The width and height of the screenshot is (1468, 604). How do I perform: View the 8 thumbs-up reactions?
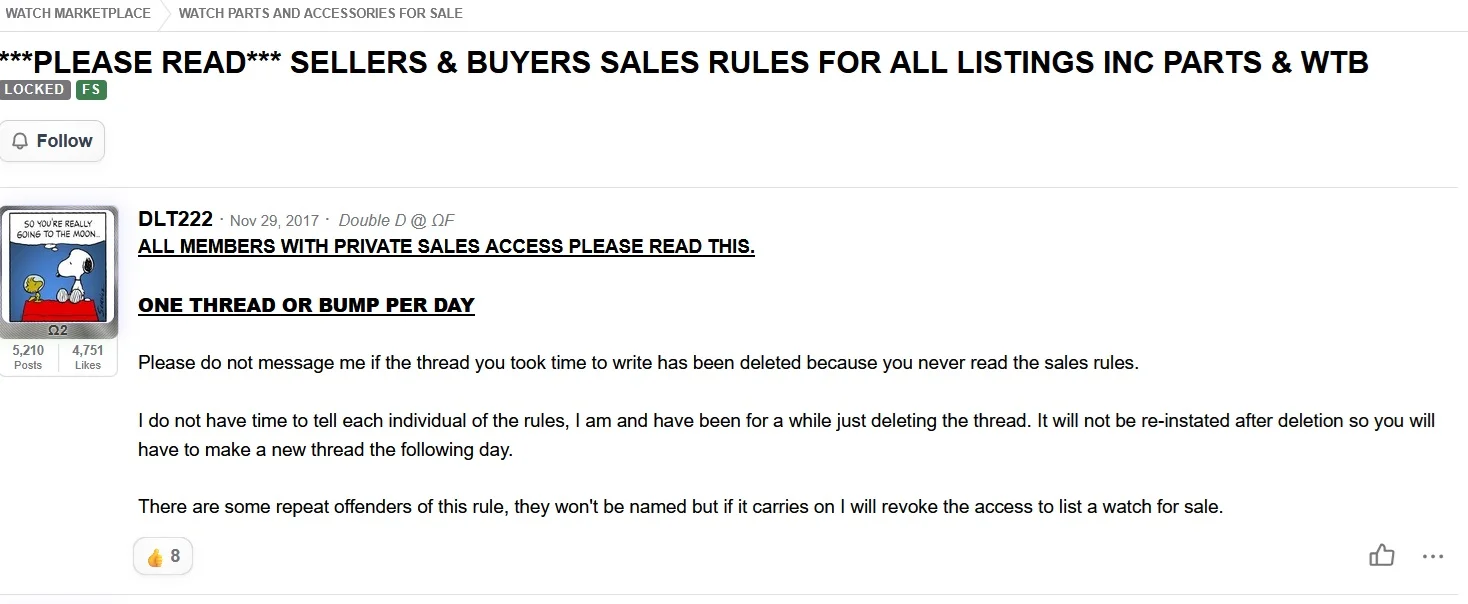click(x=163, y=556)
